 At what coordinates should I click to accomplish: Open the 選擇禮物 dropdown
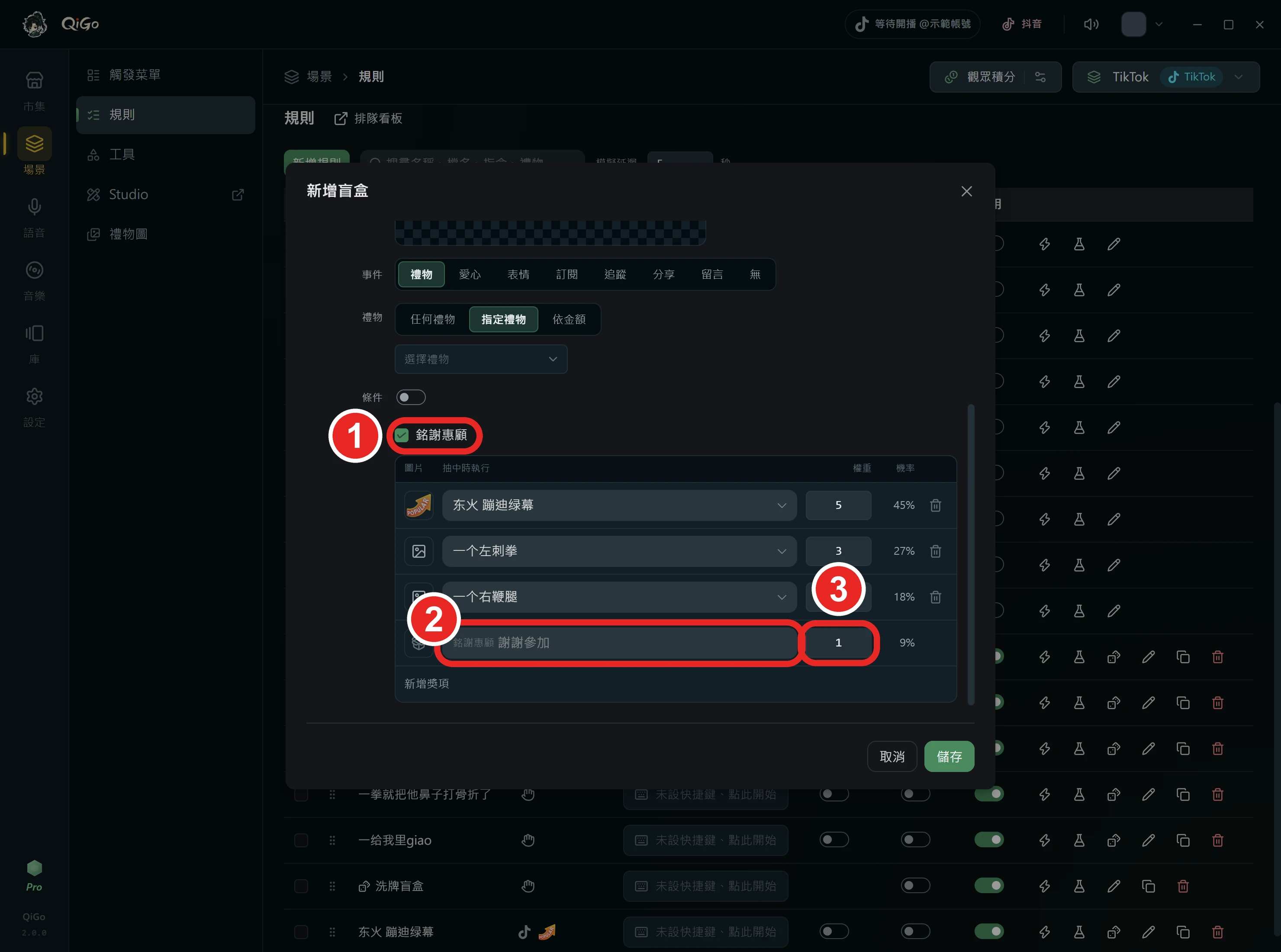481,359
